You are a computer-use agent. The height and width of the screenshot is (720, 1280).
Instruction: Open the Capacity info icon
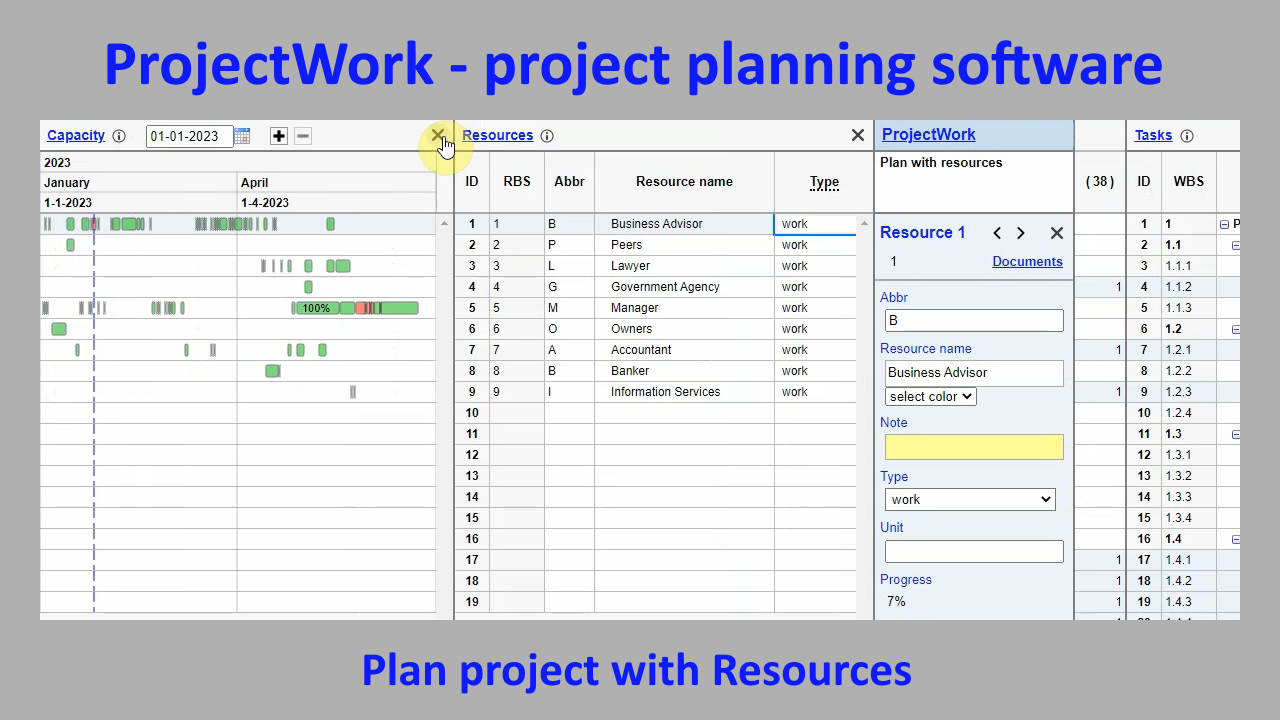point(119,136)
